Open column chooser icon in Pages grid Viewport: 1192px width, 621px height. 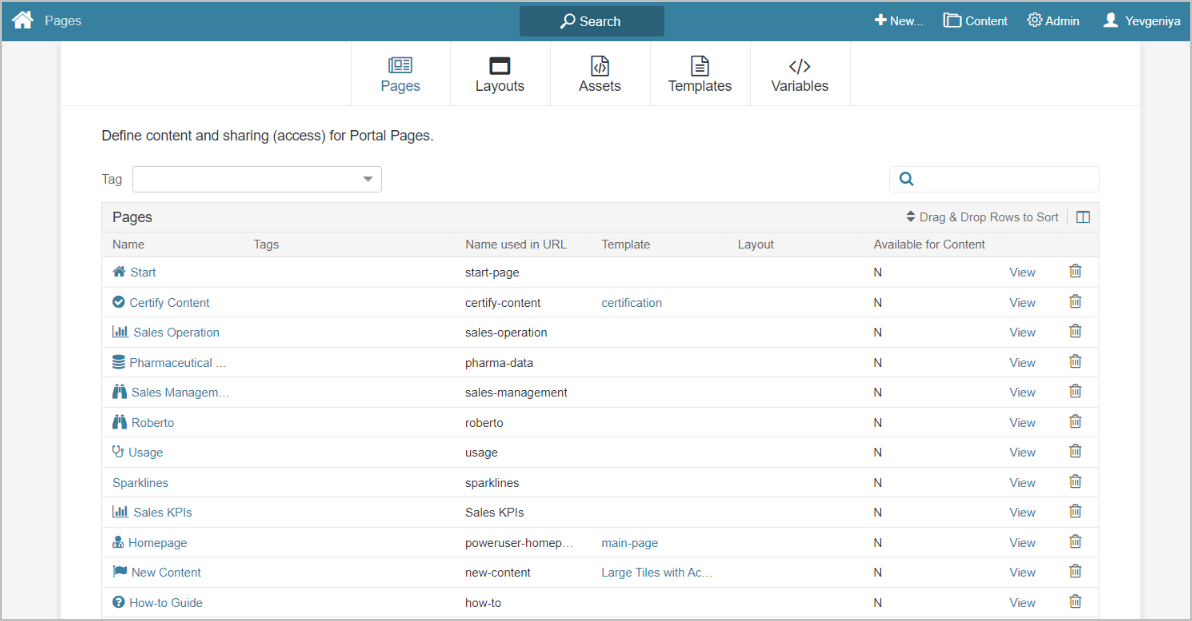click(x=1082, y=217)
